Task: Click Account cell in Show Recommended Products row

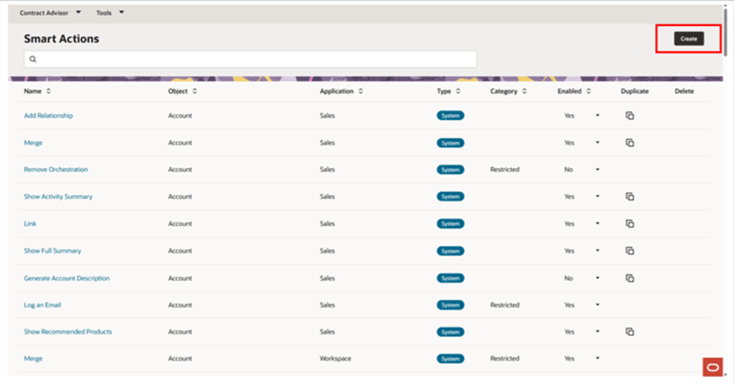Action: tap(180, 332)
